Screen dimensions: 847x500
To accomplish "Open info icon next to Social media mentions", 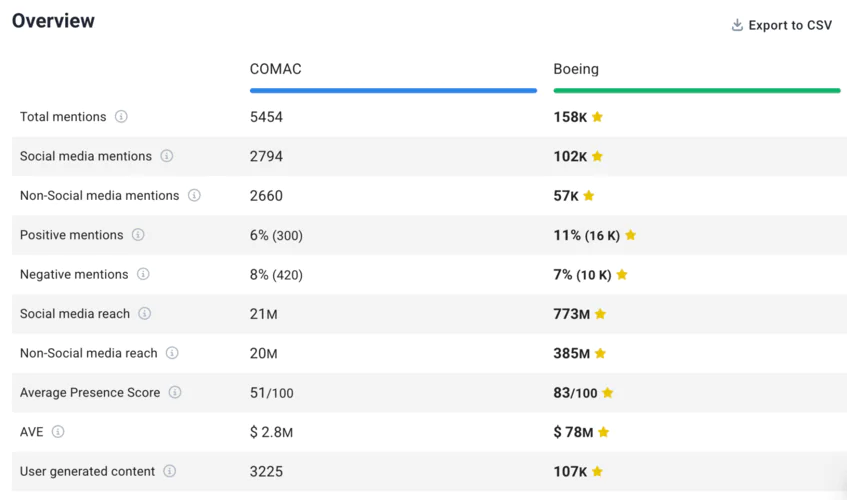I will [x=166, y=156].
